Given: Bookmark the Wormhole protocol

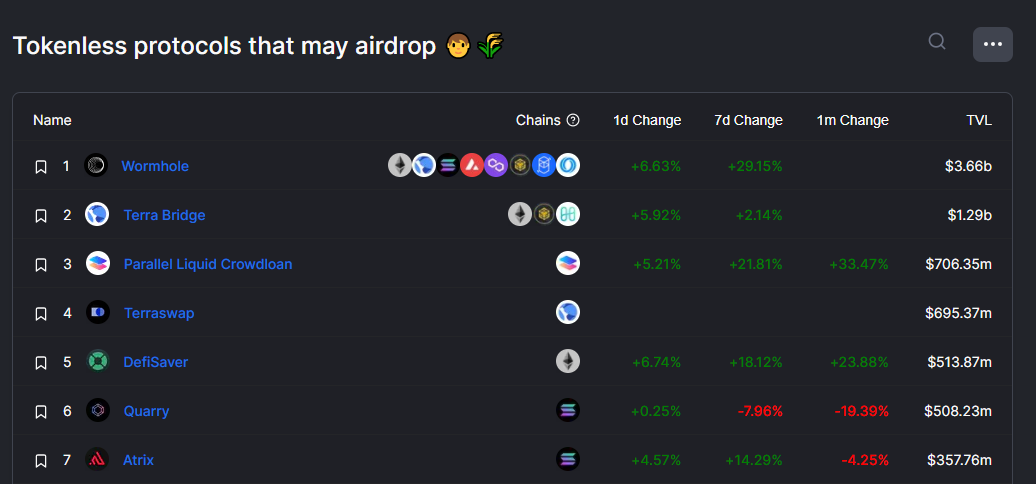Looking at the screenshot, I should 41,167.
